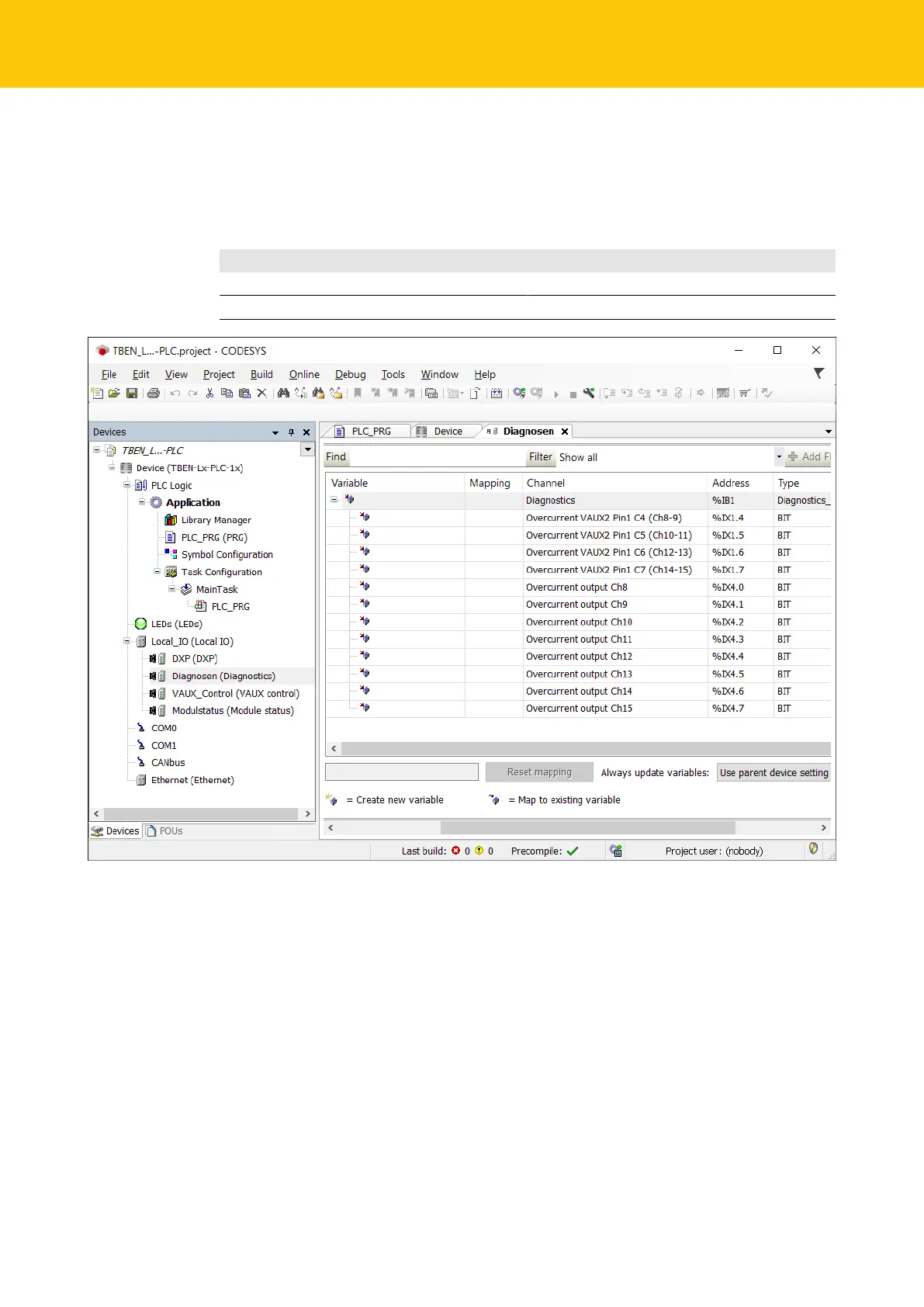Open 'Use parent device setting' dropdown
This screenshot has height=1307, width=924.
(773, 772)
